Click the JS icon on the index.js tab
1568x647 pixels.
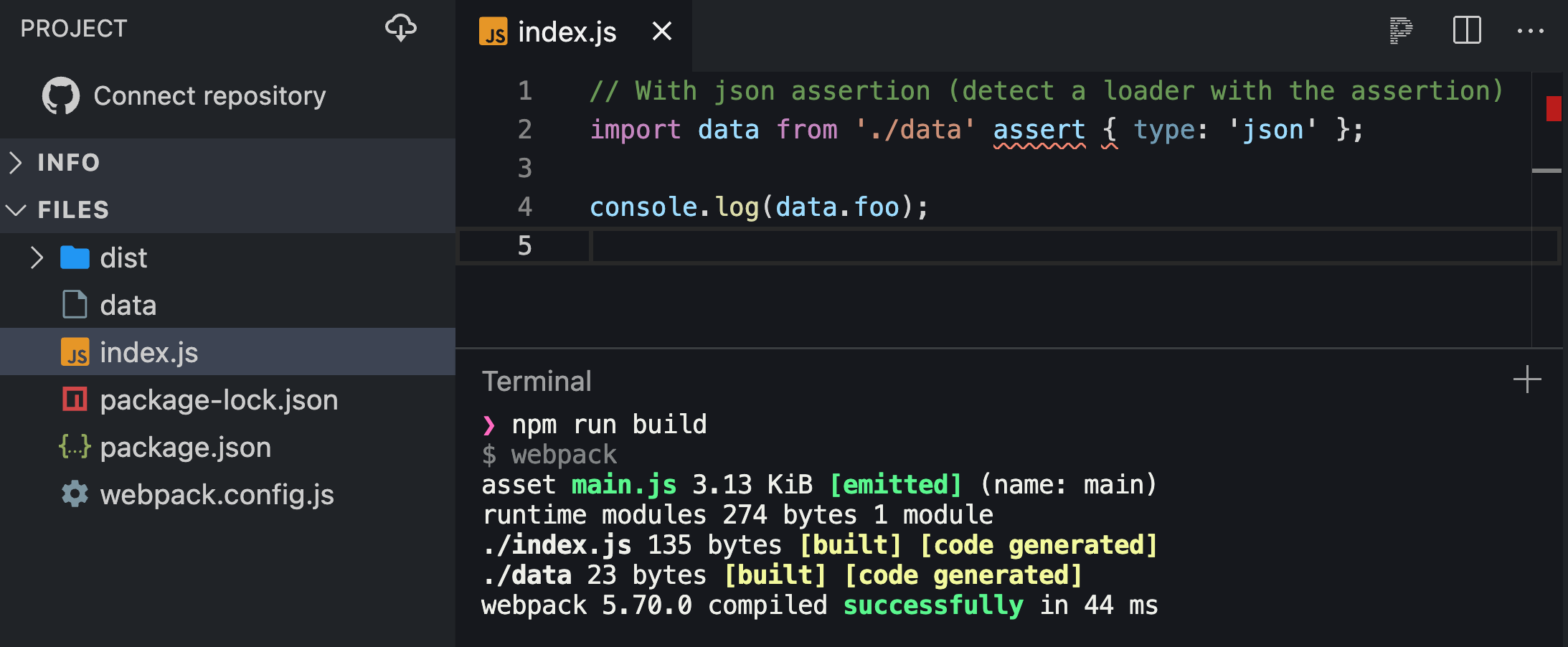coord(492,31)
